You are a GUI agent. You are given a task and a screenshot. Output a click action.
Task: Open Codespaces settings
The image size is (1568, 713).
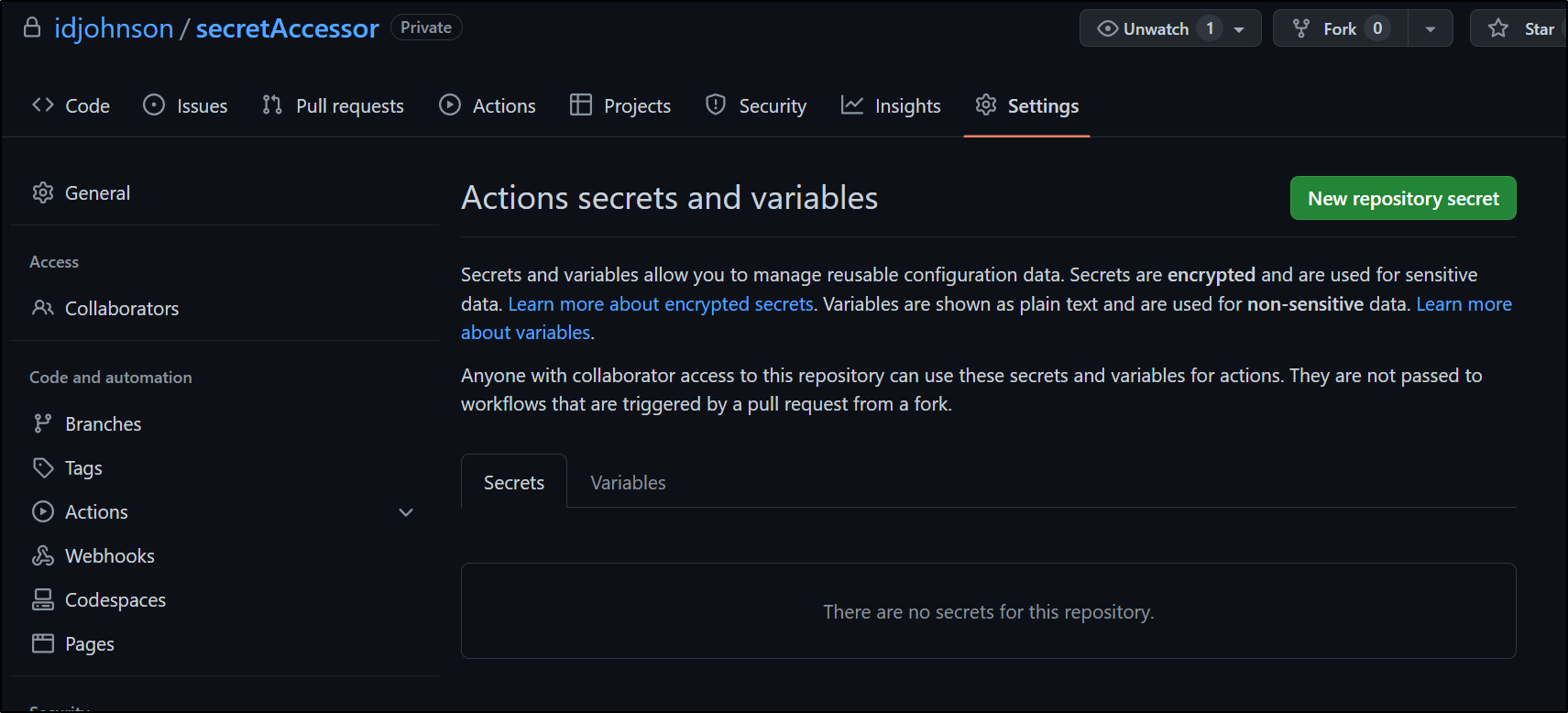115,599
